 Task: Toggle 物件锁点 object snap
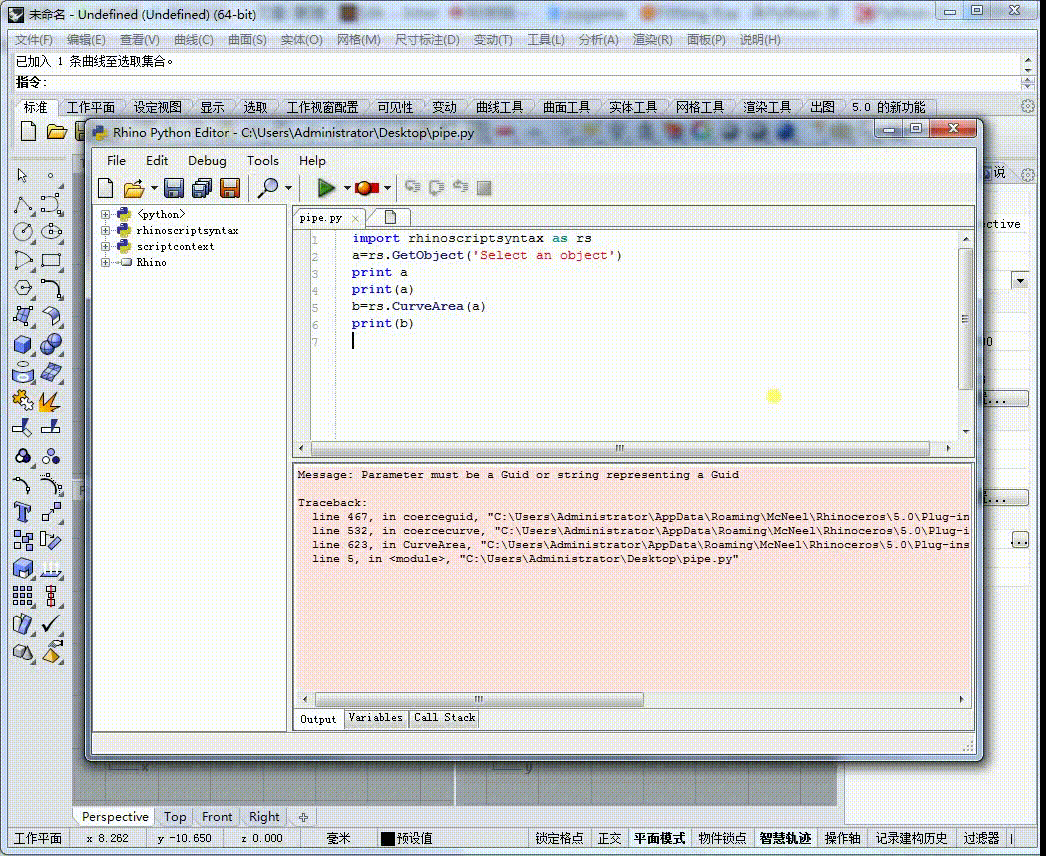pos(722,838)
